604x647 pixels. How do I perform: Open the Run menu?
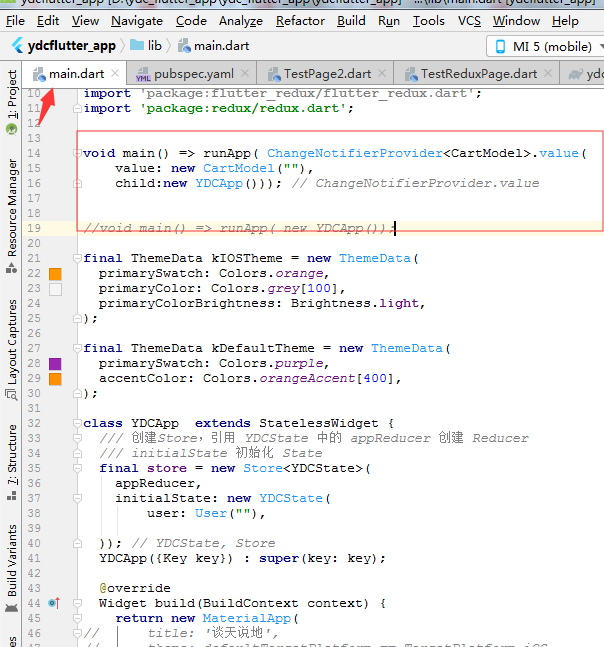pyautogui.click(x=389, y=21)
